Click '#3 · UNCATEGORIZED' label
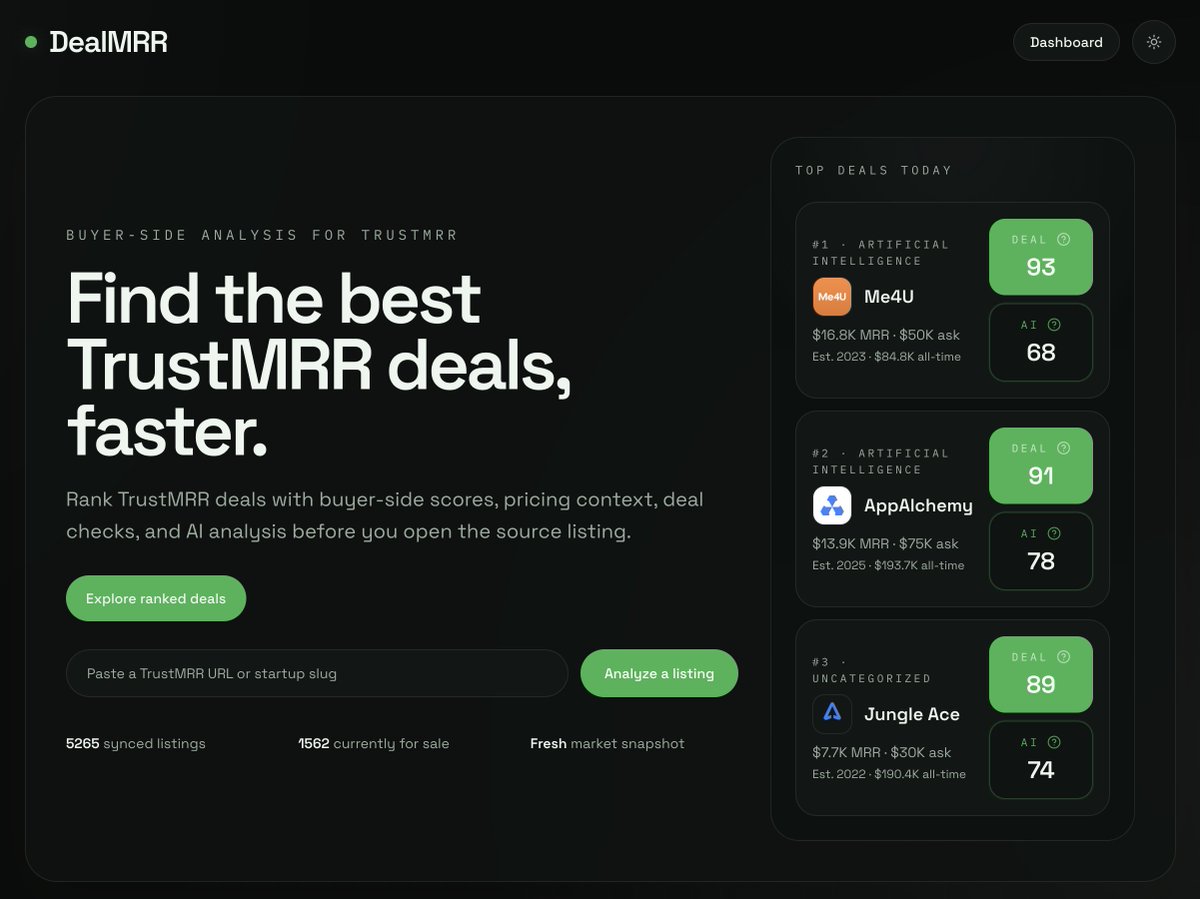The height and width of the screenshot is (899, 1200). [x=872, y=670]
